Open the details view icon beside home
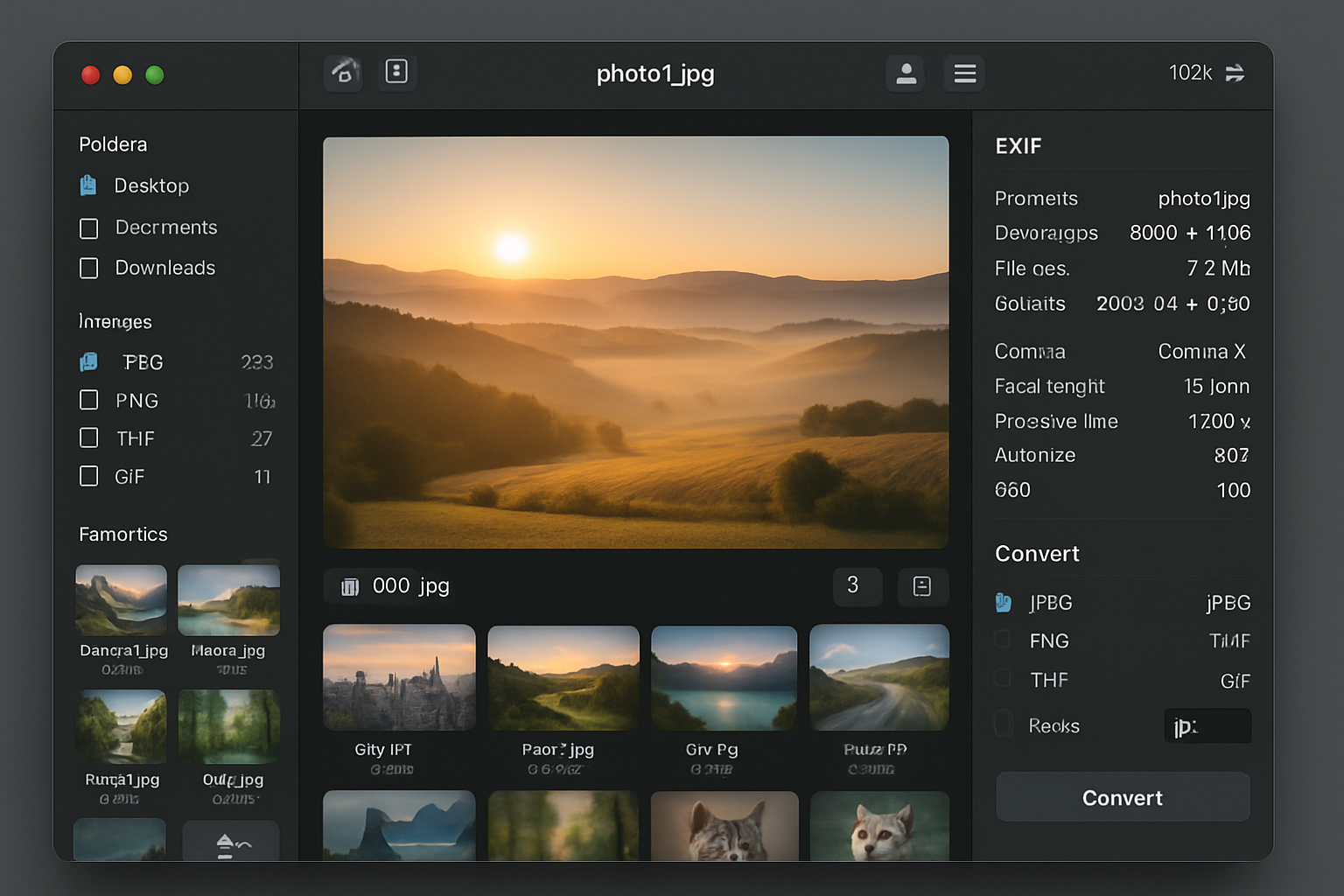This screenshot has height=896, width=1344. pos(397,73)
